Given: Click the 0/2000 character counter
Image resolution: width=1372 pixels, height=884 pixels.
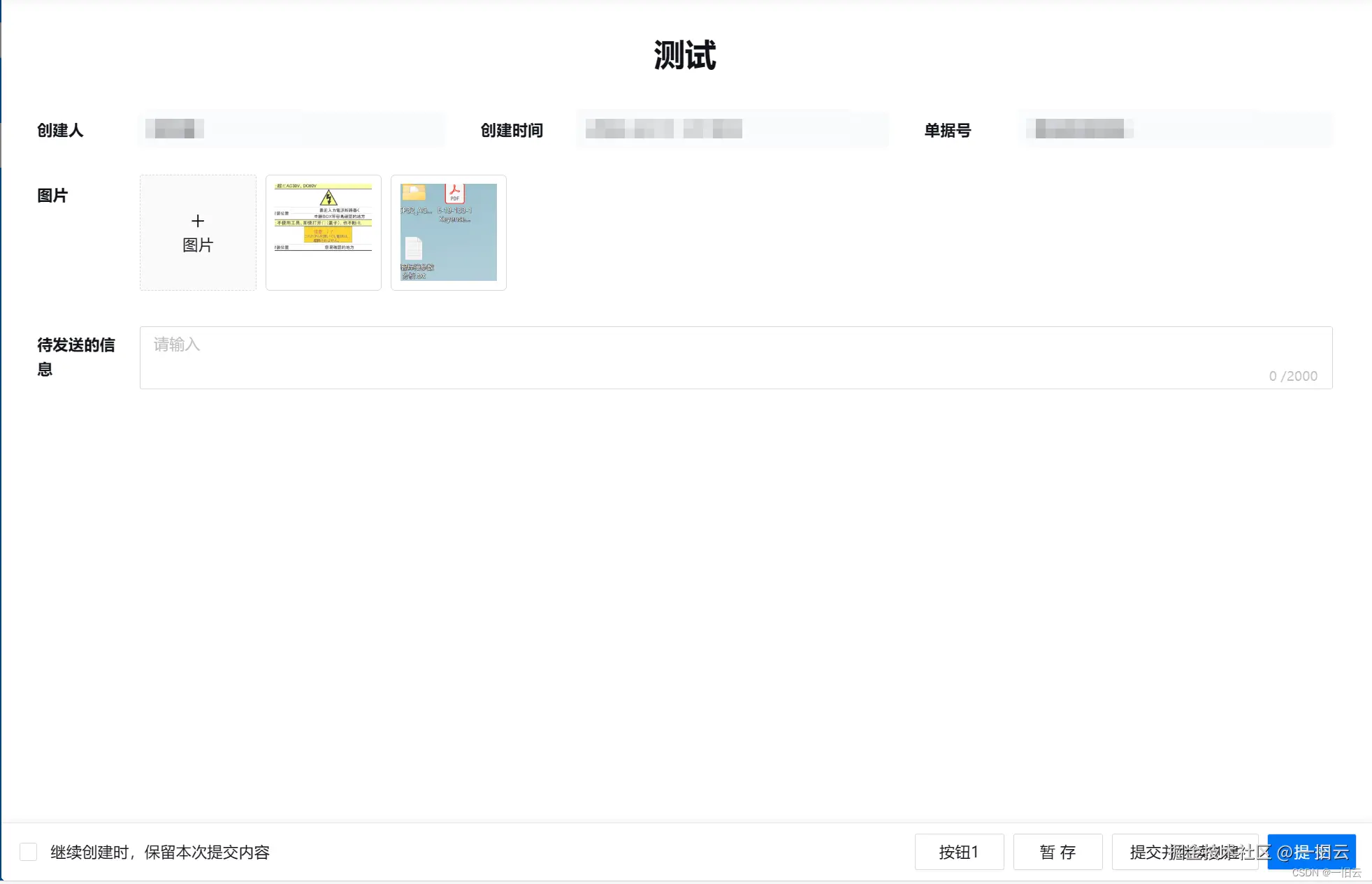Looking at the screenshot, I should tap(1292, 376).
